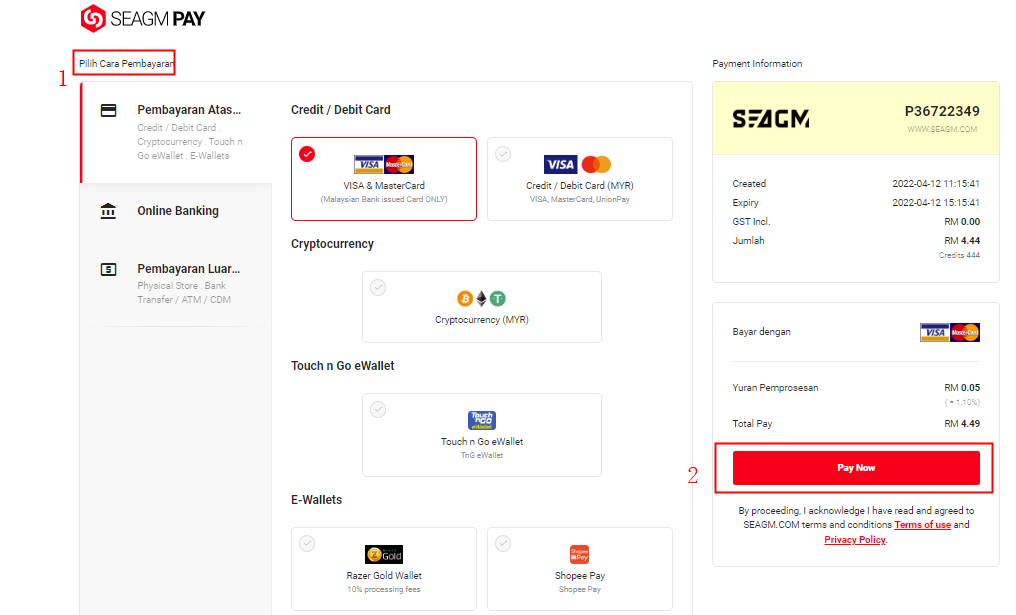Click the Expiry date 2022-04-12 15:15:41

click(936, 203)
